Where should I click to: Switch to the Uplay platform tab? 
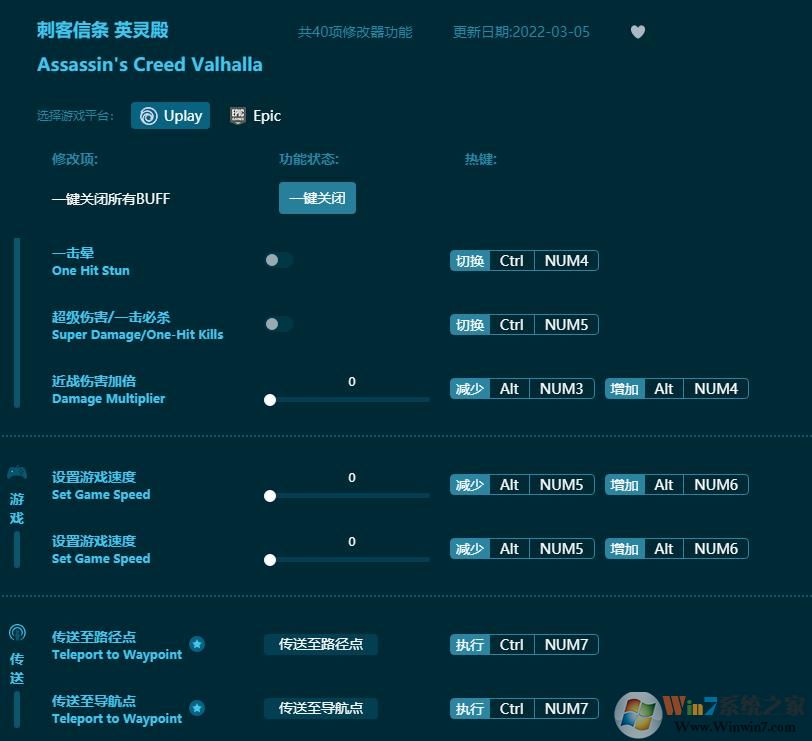click(170, 115)
